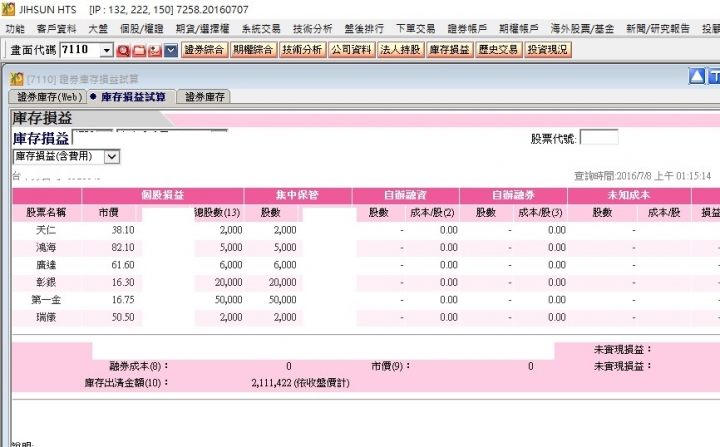Switch to the 證券庫存(Web) tab

click(48, 97)
